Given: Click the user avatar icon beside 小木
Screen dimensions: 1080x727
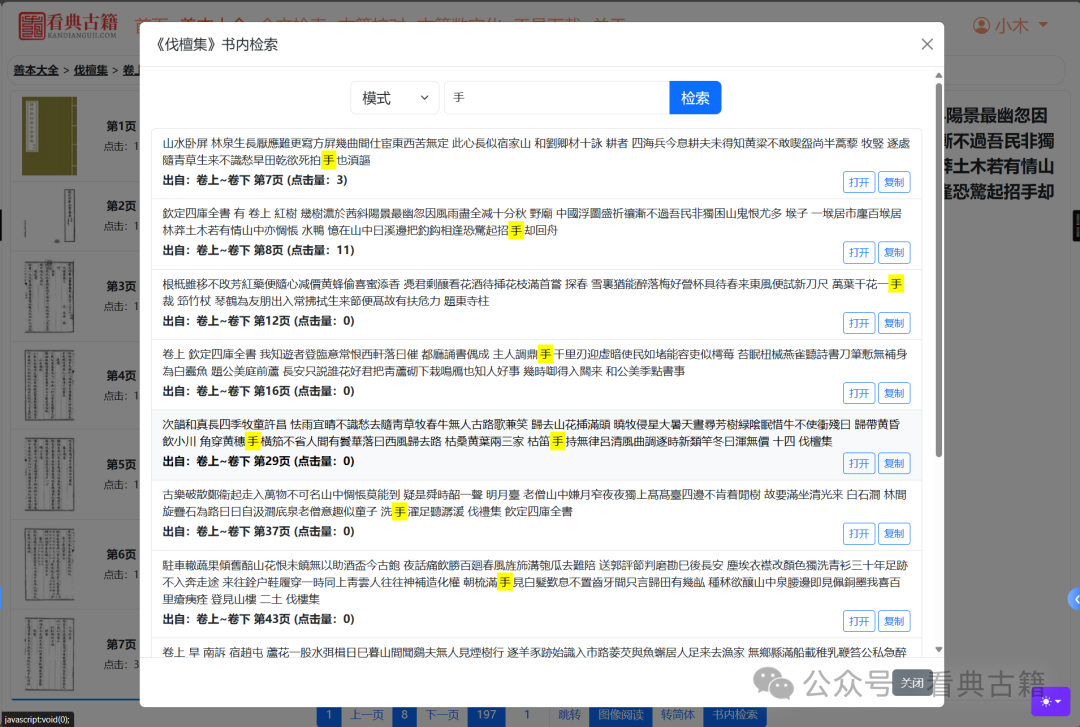Looking at the screenshot, I should [980, 25].
